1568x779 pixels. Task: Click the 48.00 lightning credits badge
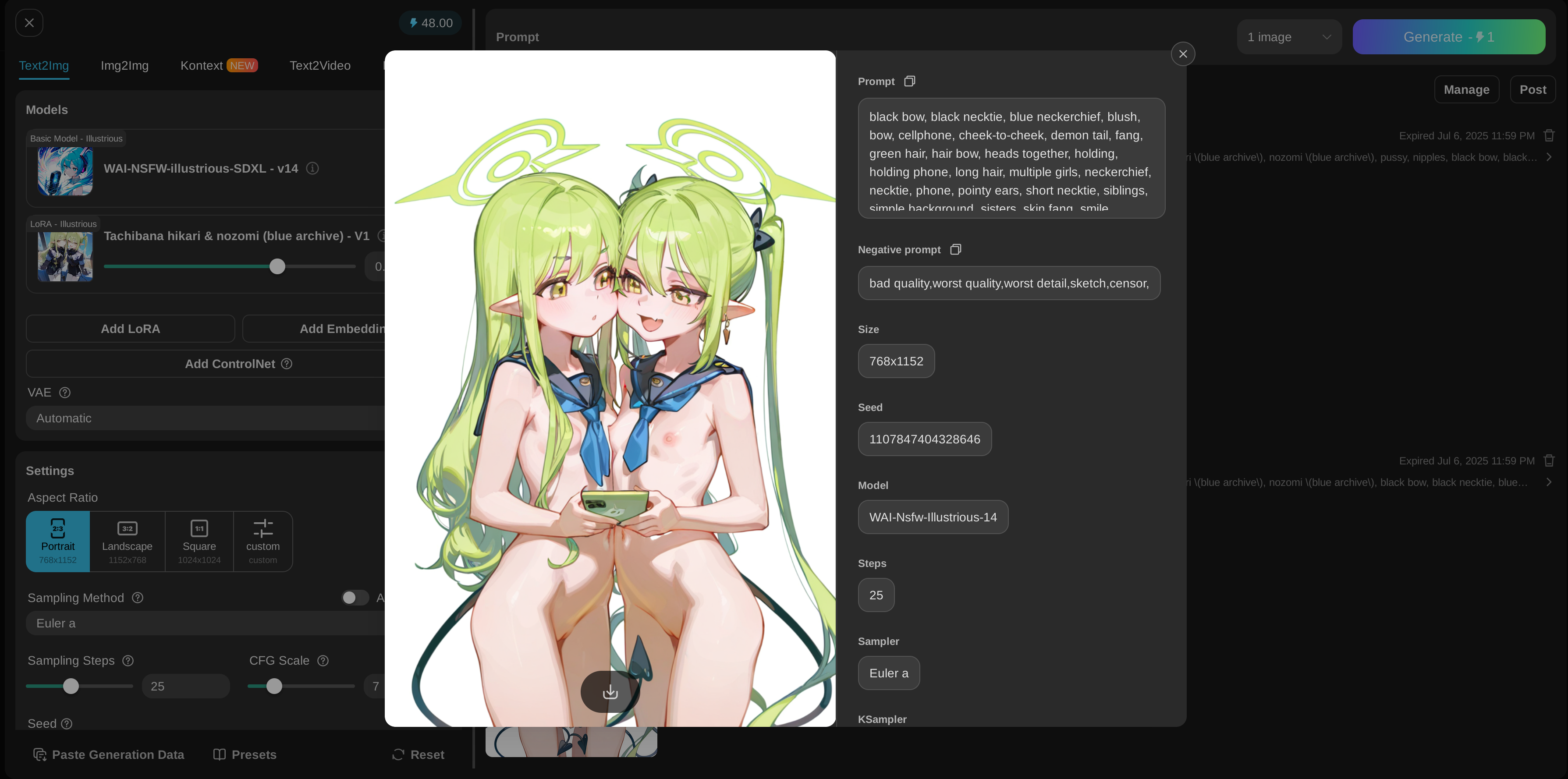[430, 23]
